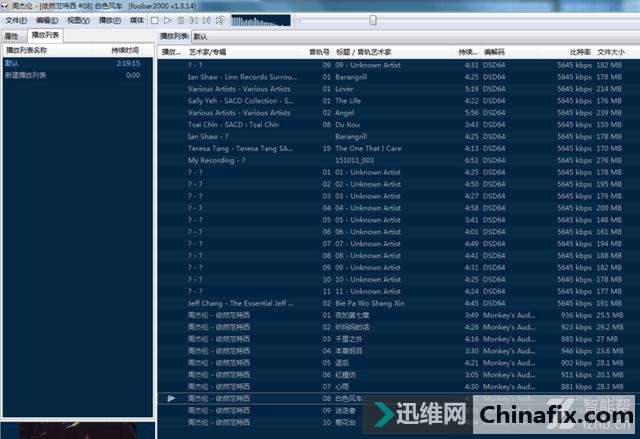Click the 239 MB file size cell
Image resolution: width=640 pixels, height=439 pixels.
click(x=609, y=113)
